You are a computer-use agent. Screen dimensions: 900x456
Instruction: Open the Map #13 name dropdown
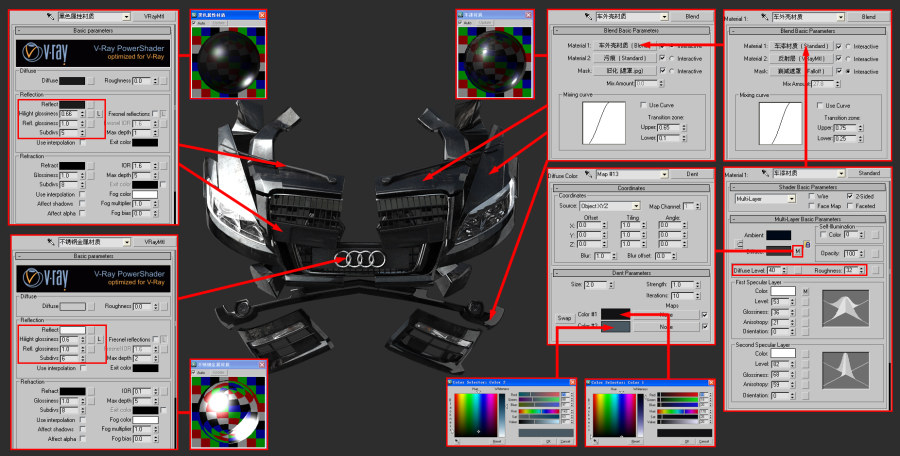[x=665, y=174]
